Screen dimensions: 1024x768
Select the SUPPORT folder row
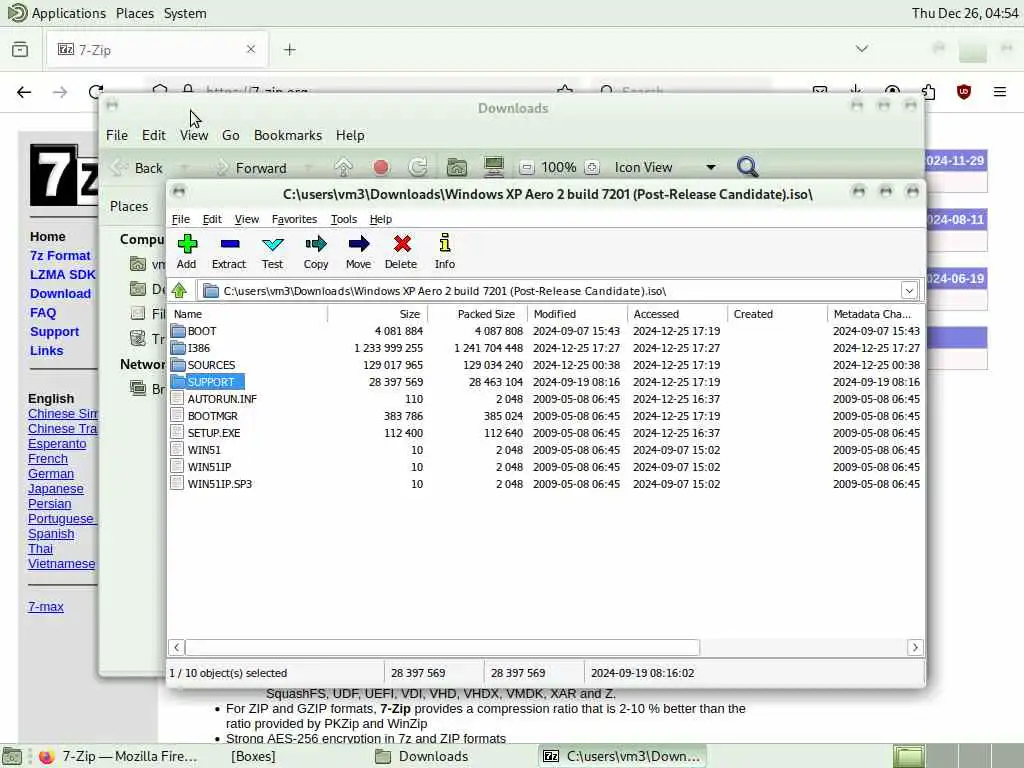[x=545, y=381]
